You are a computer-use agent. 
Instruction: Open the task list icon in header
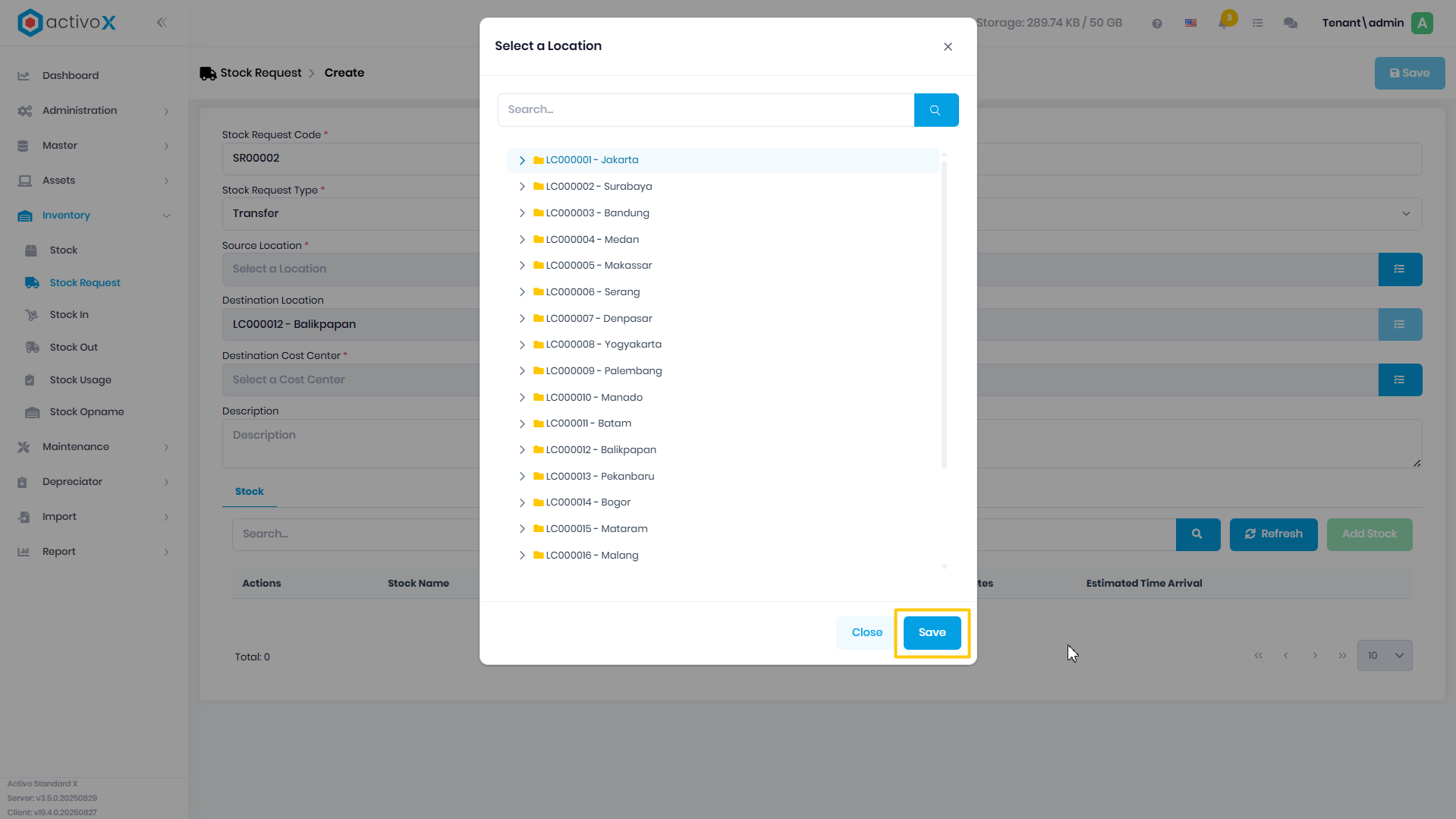click(1257, 24)
